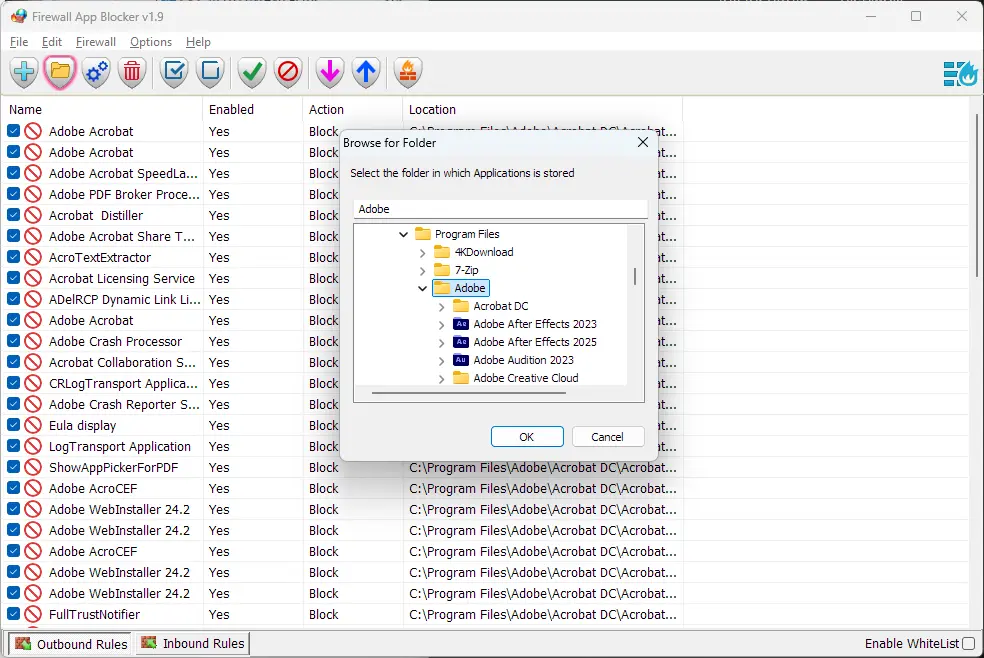Uncheck the FullTrustNotifier rule checkbox
The image size is (984, 658).
pos(13,614)
